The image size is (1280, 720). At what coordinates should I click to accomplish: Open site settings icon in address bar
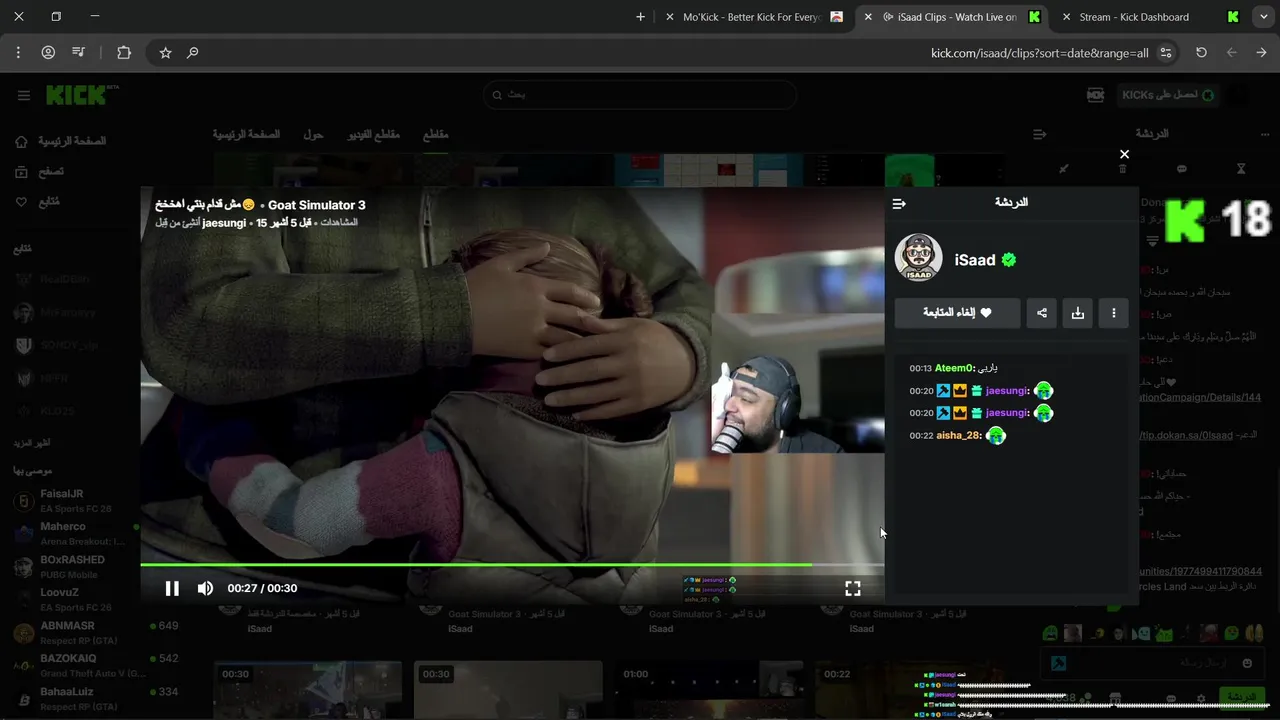point(1166,53)
